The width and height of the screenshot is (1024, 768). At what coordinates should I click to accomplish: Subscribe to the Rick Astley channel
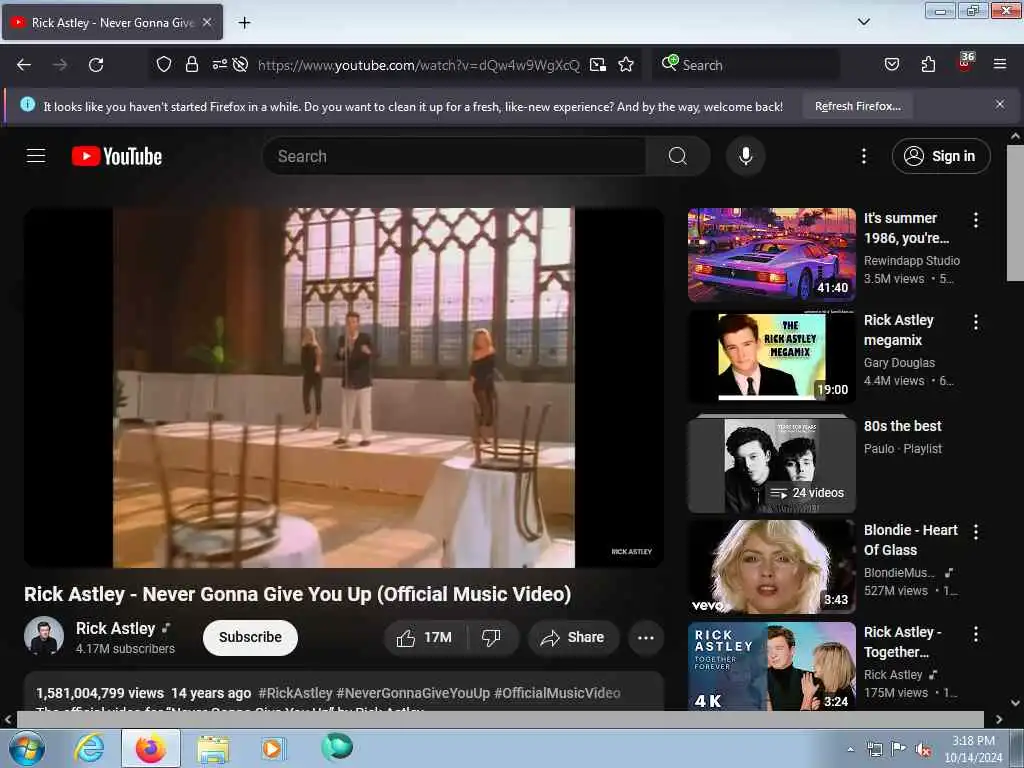250,637
